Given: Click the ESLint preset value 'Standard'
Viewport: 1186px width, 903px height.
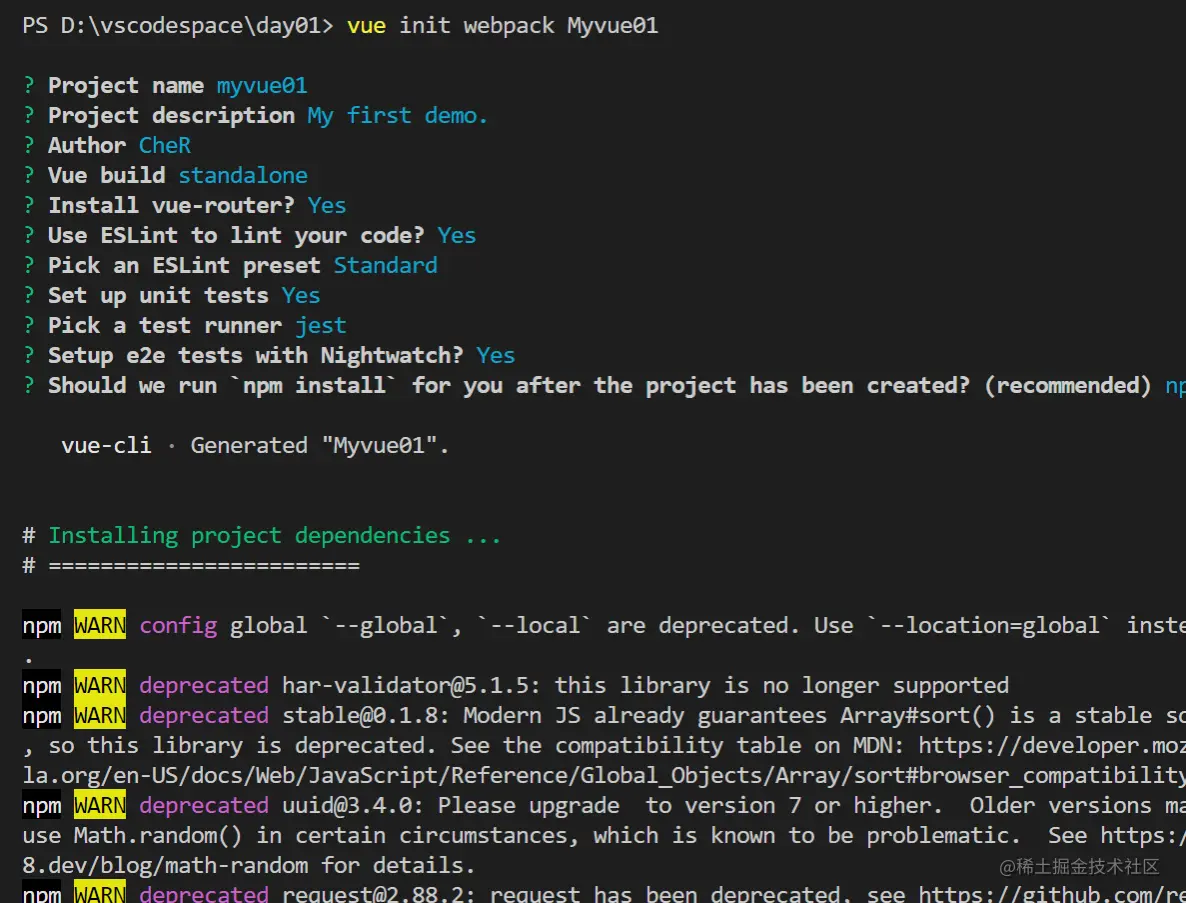Looking at the screenshot, I should [386, 265].
